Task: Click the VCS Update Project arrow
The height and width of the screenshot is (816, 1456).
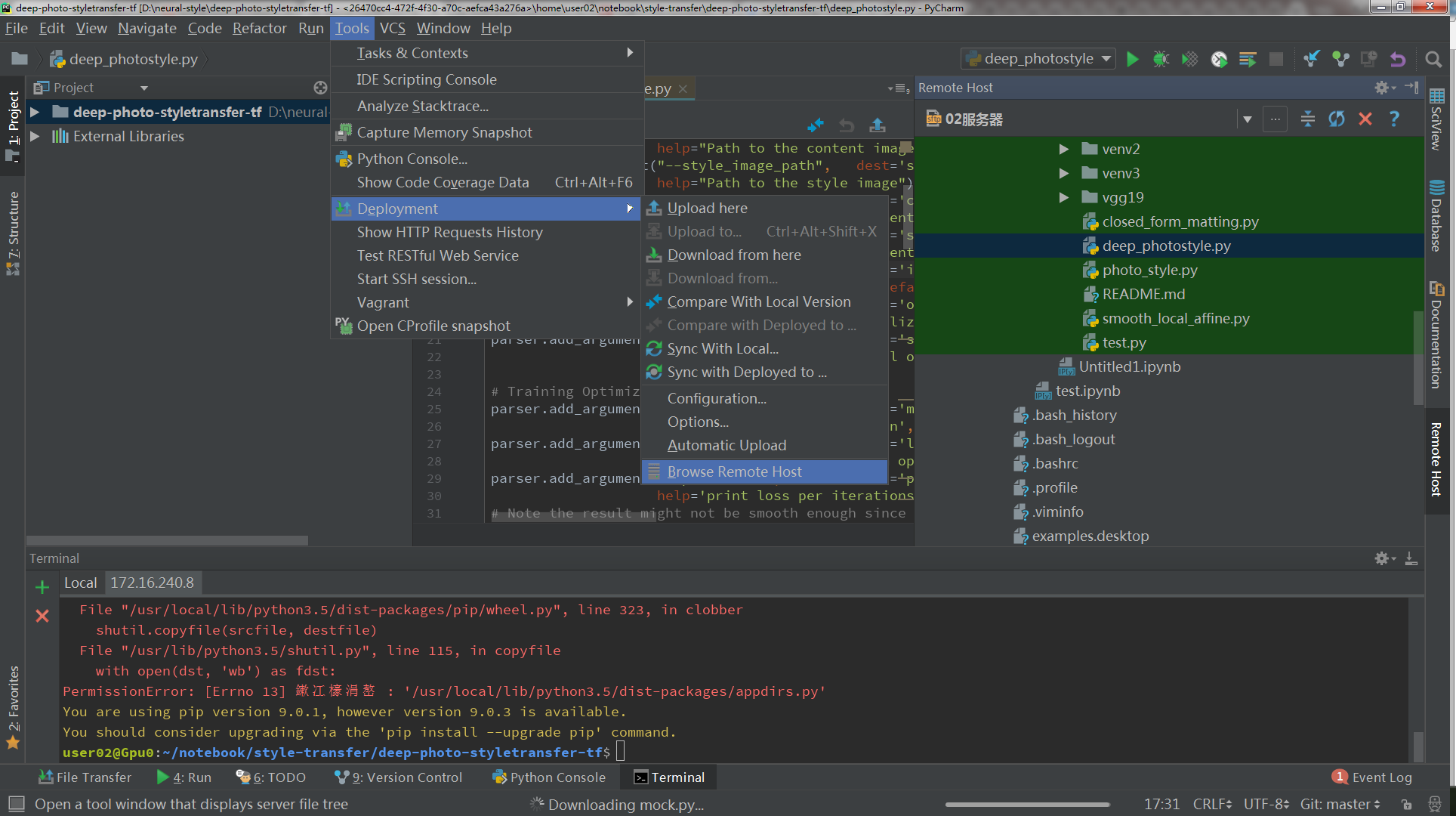Action: click(1312, 59)
